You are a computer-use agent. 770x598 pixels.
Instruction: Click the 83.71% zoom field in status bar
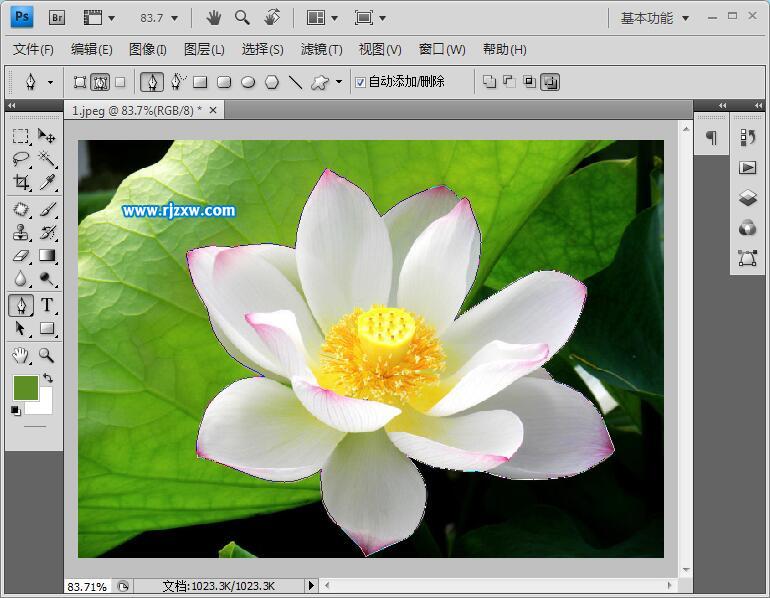point(87,586)
